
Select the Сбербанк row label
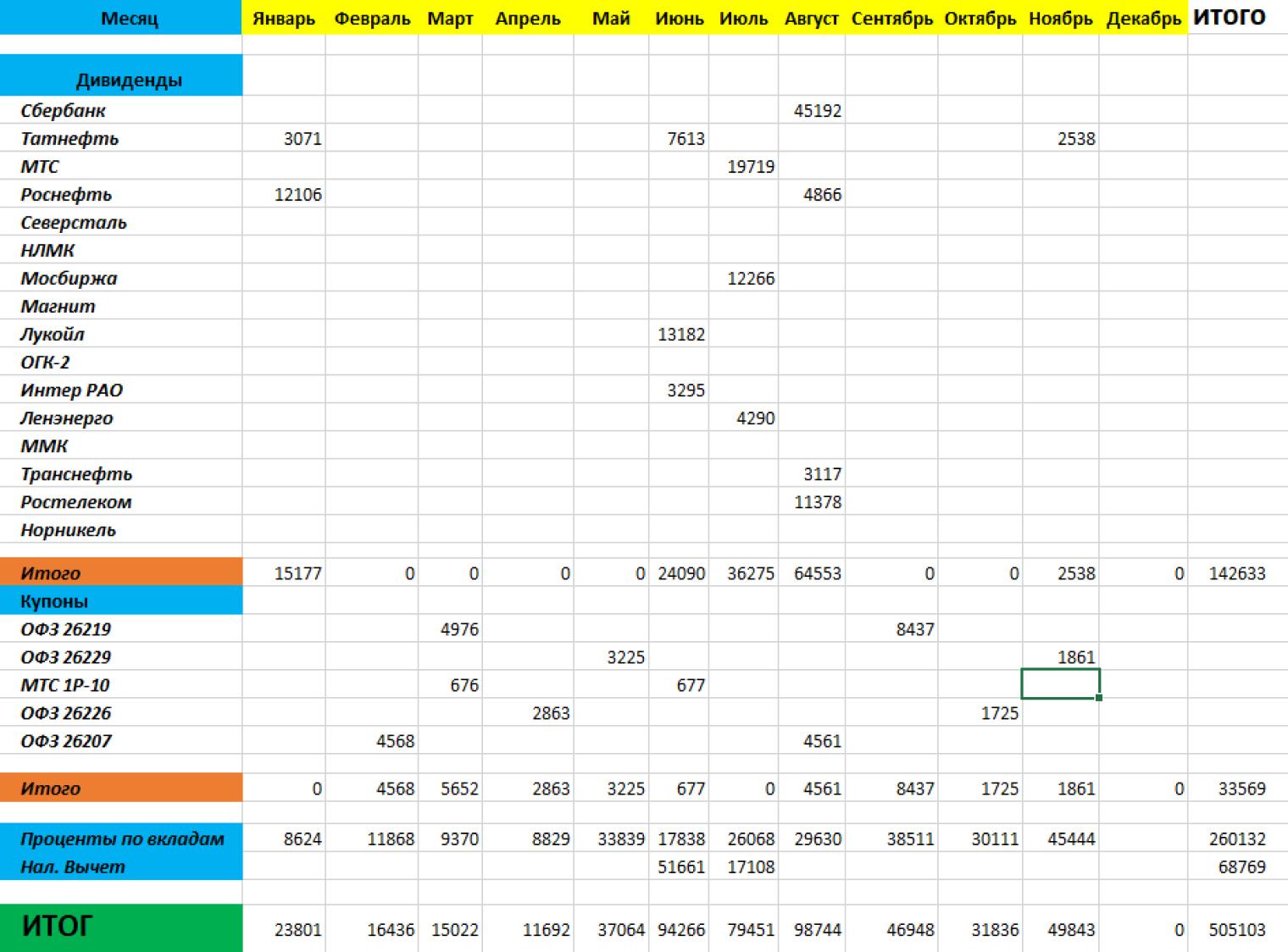(x=64, y=110)
